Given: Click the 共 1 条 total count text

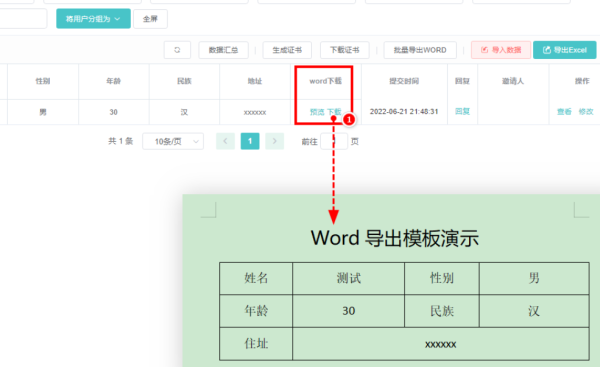Looking at the screenshot, I should click(121, 141).
